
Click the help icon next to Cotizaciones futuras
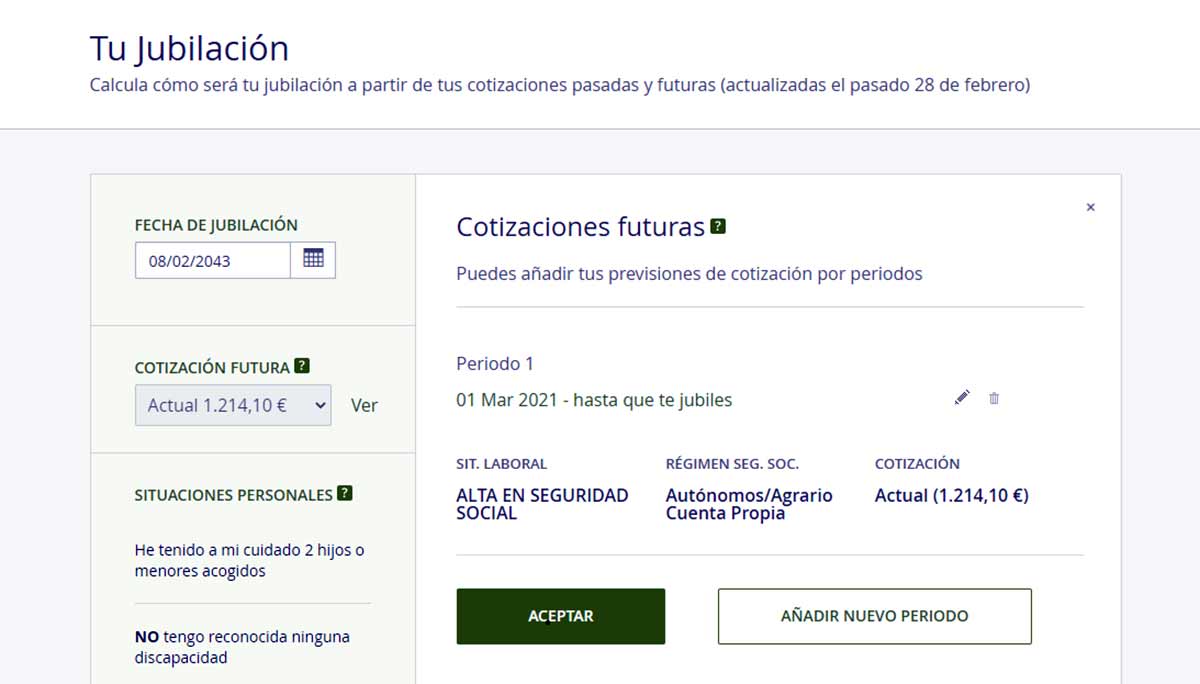click(718, 226)
